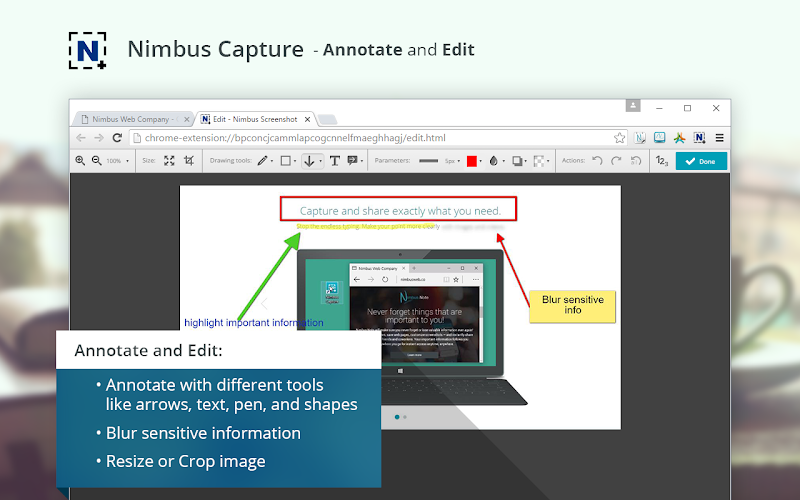The width and height of the screenshot is (800, 500).
Task: Click the zoom in magnifier icon
Action: tap(80, 161)
